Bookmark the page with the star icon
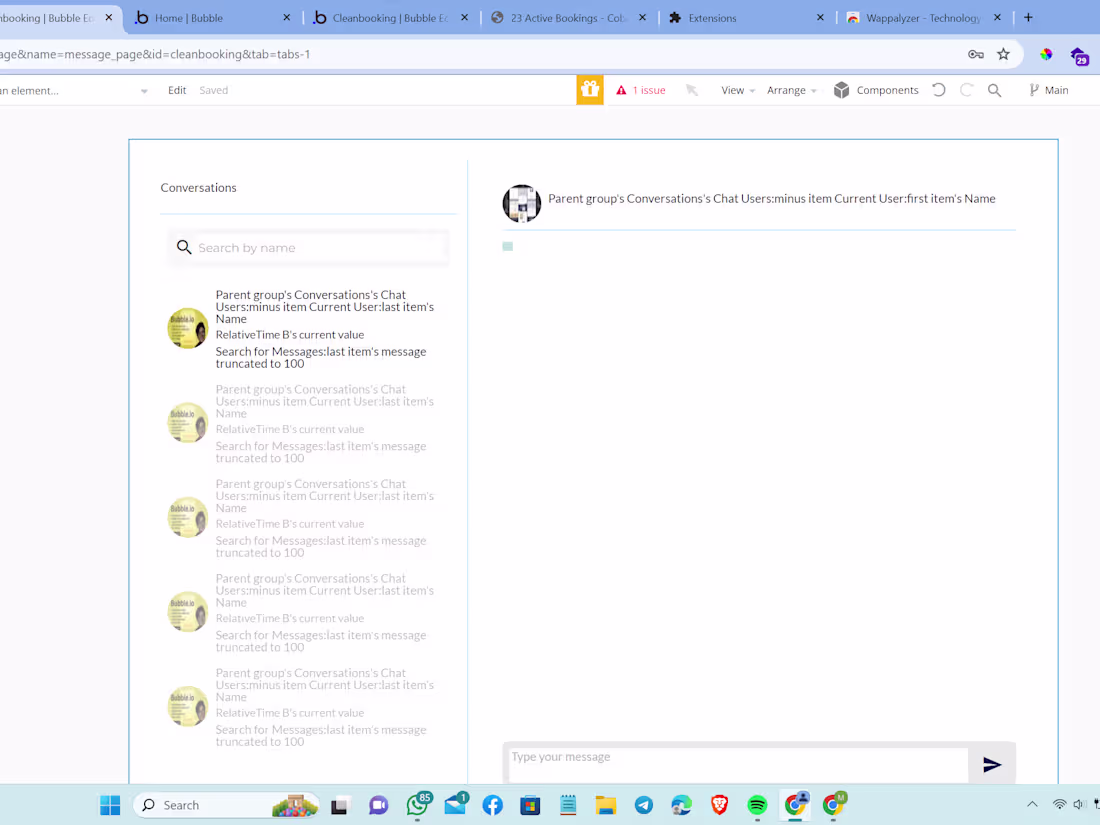The width and height of the screenshot is (1100, 825). 1003,54
